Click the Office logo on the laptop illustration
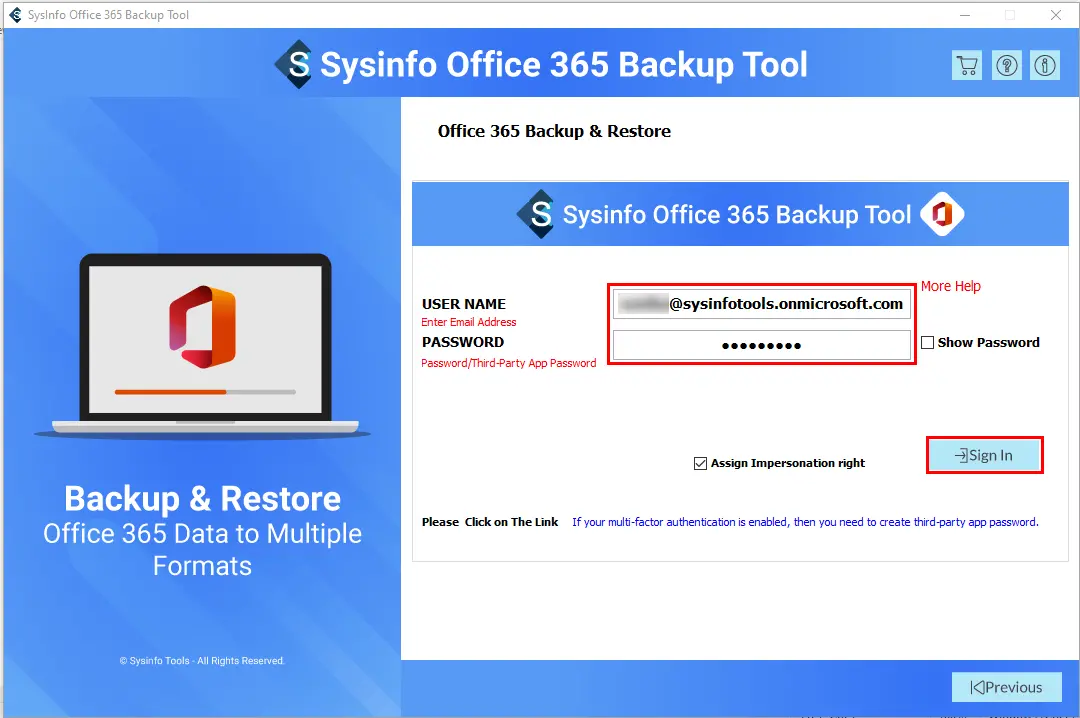This screenshot has width=1080, height=718. [202, 327]
